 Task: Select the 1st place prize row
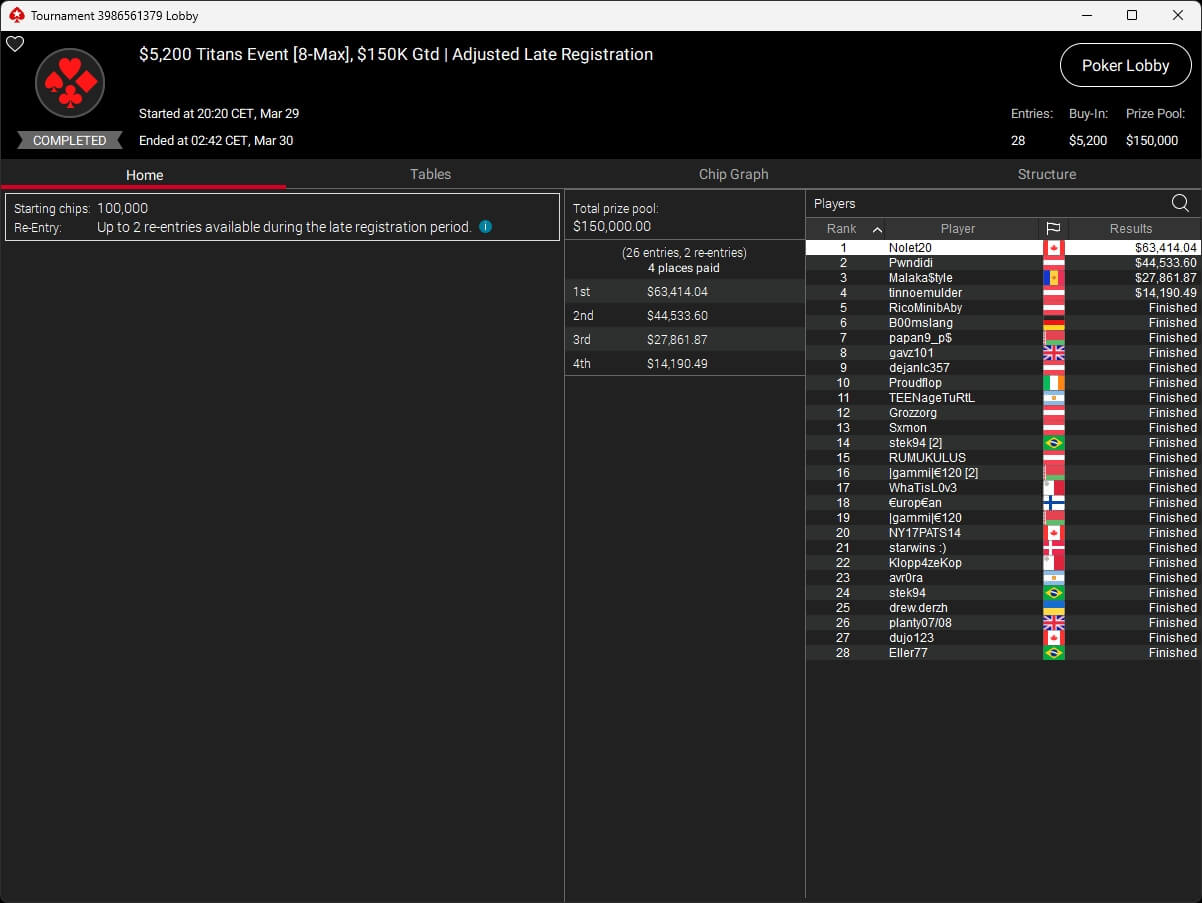[x=684, y=292]
